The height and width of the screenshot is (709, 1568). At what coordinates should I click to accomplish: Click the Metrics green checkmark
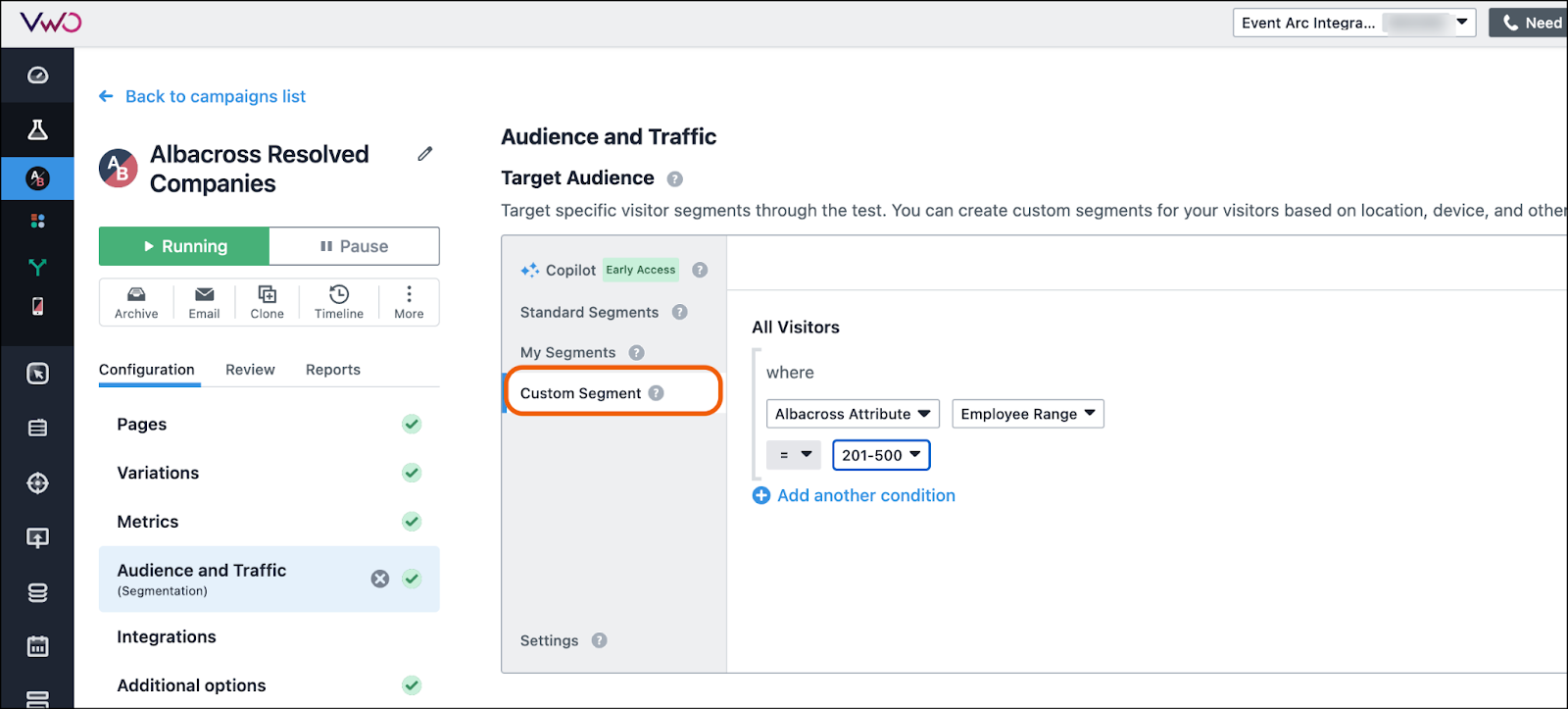[412, 522]
